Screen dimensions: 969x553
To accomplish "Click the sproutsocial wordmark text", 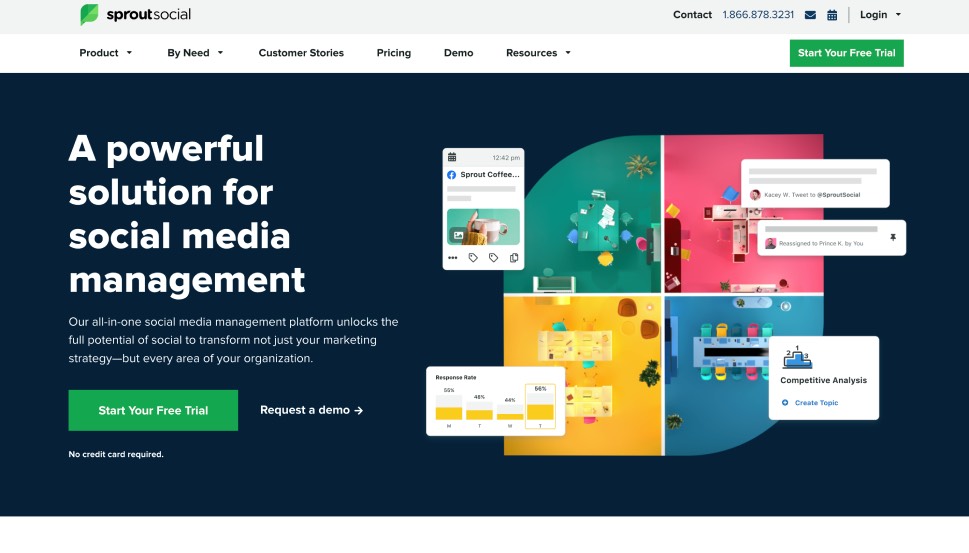I will (149, 15).
